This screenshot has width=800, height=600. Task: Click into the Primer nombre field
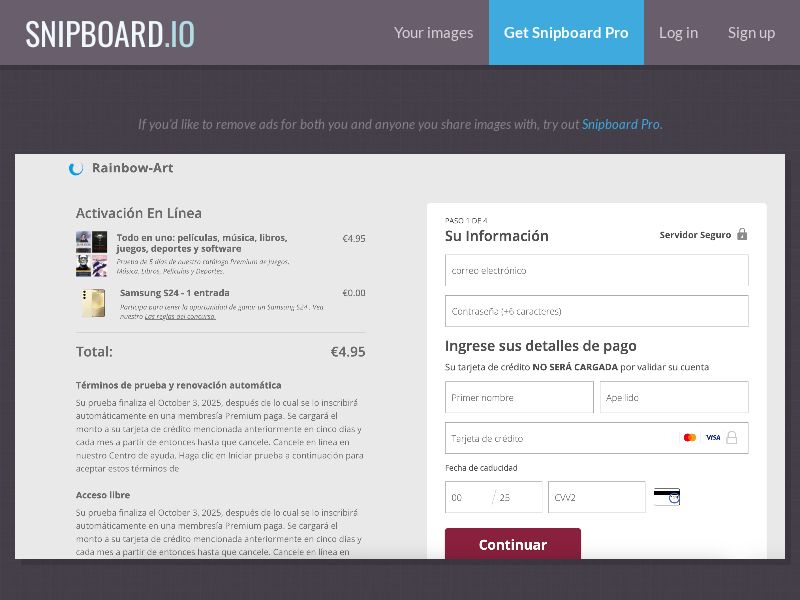coord(519,397)
